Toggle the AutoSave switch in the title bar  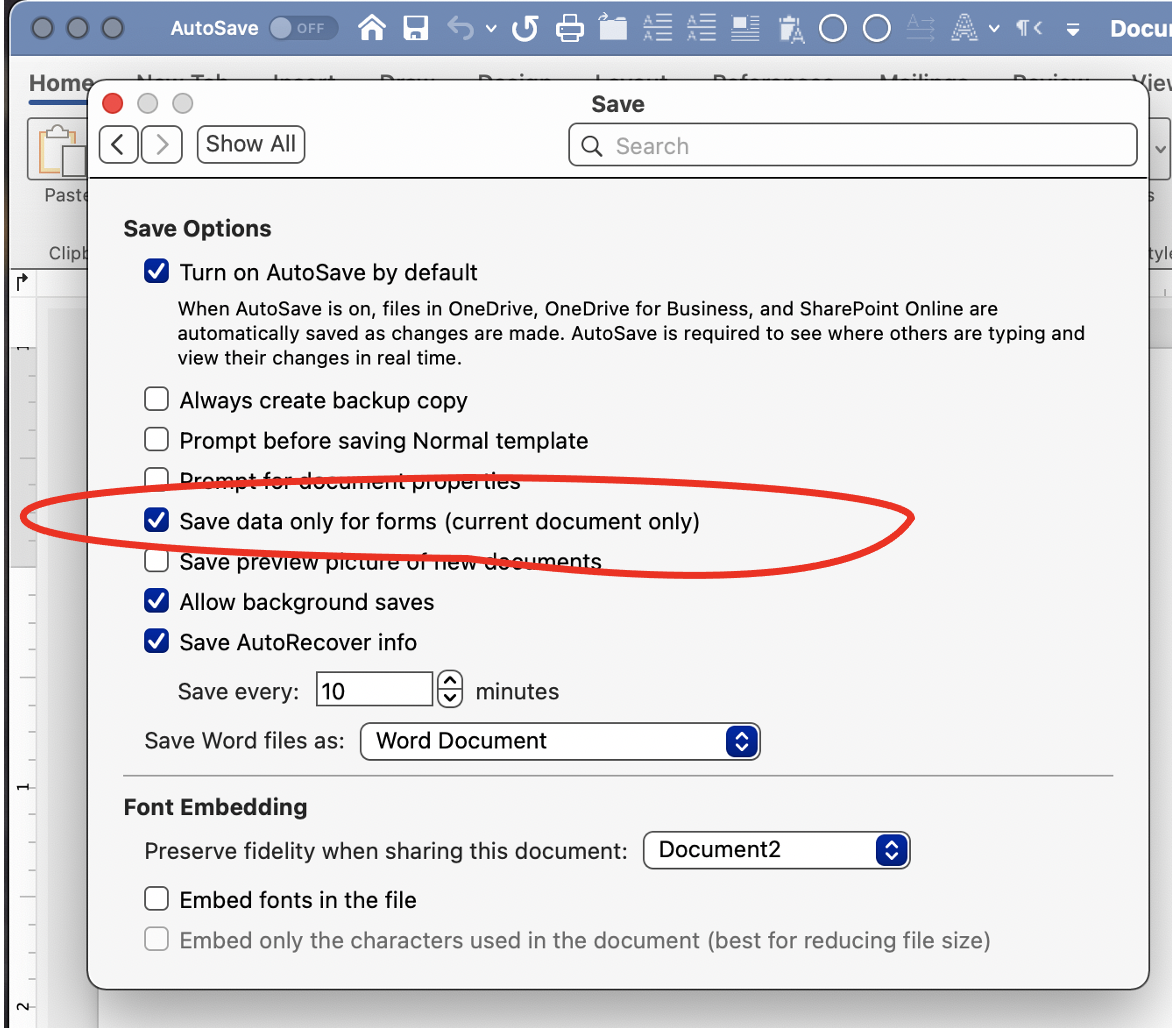[303, 28]
